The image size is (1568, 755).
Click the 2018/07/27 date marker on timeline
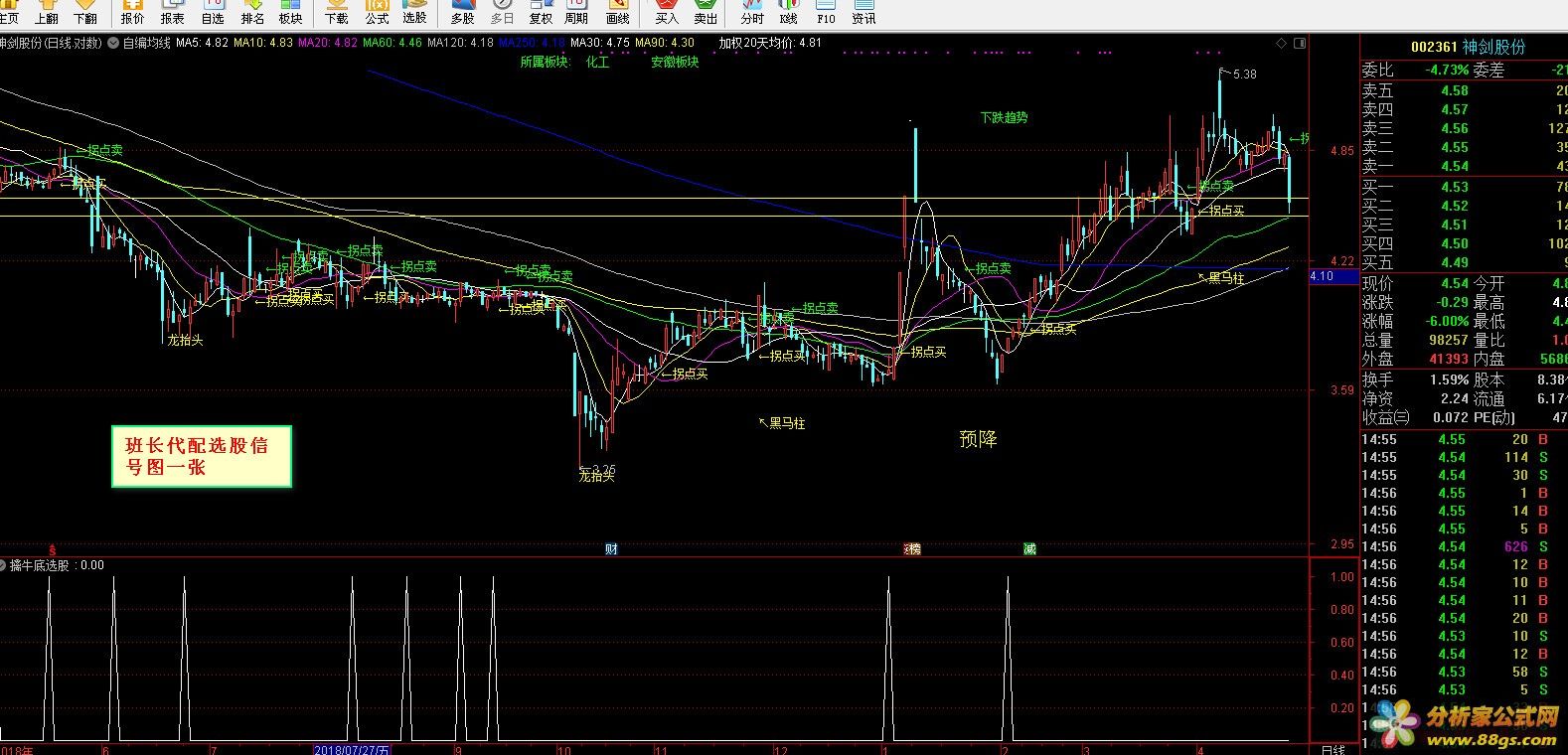tap(352, 749)
